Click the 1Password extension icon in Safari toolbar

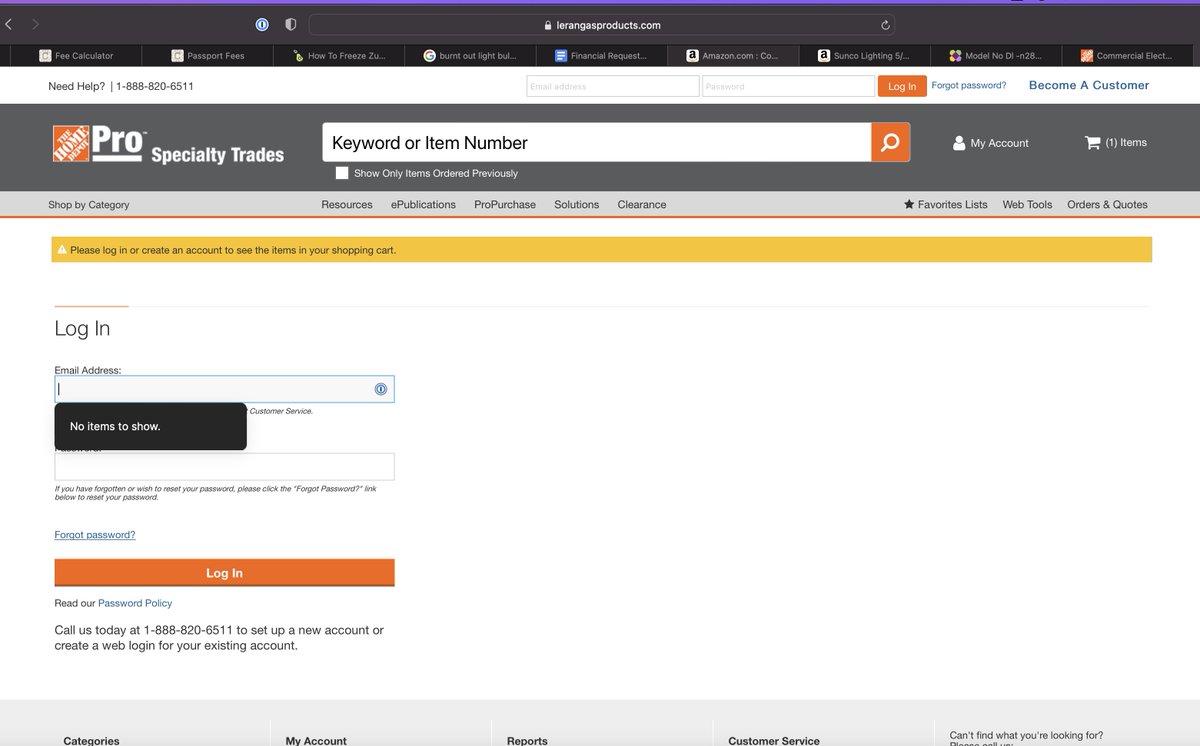coord(262,24)
